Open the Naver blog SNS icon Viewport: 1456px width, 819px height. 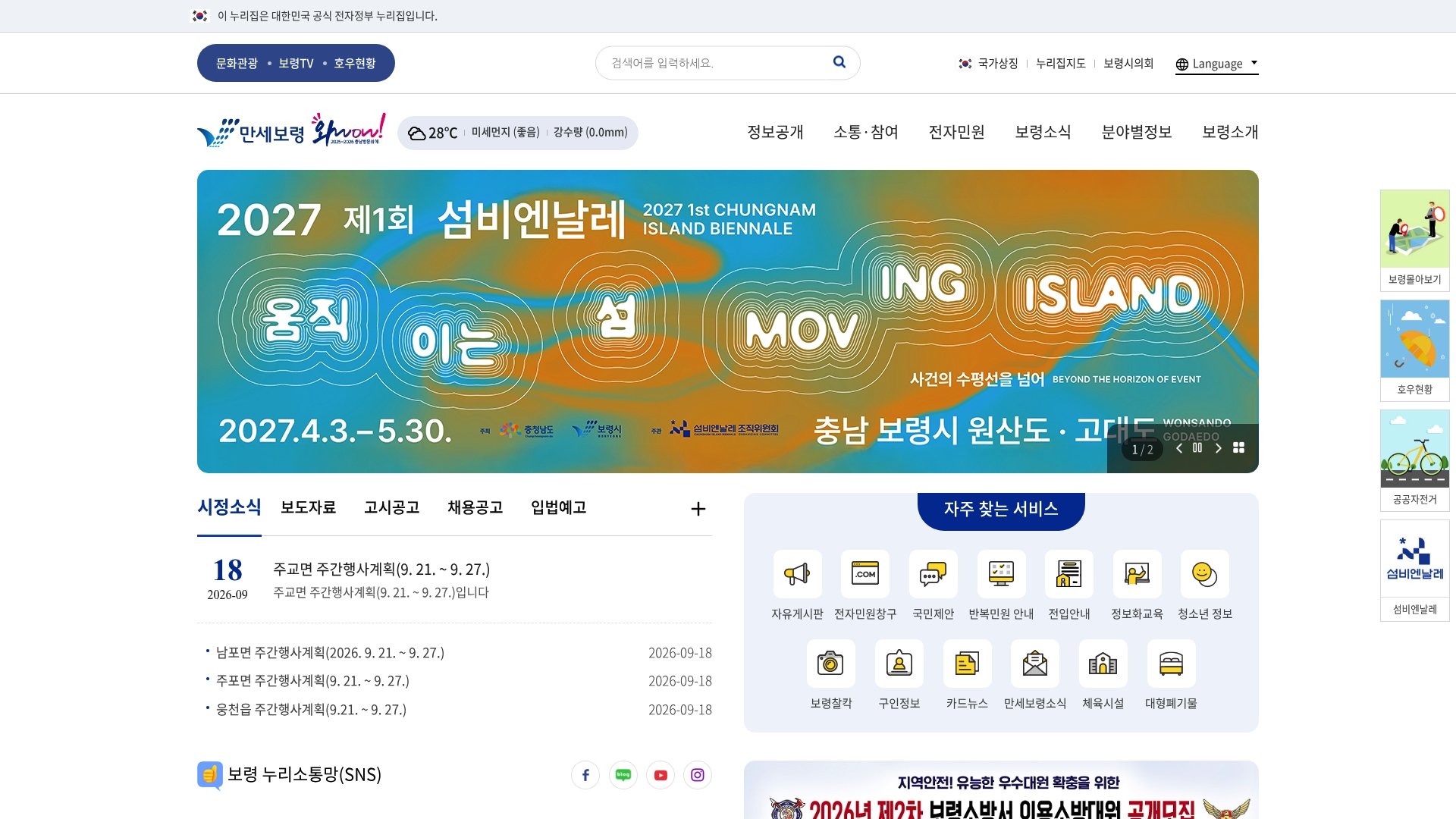tap(623, 775)
